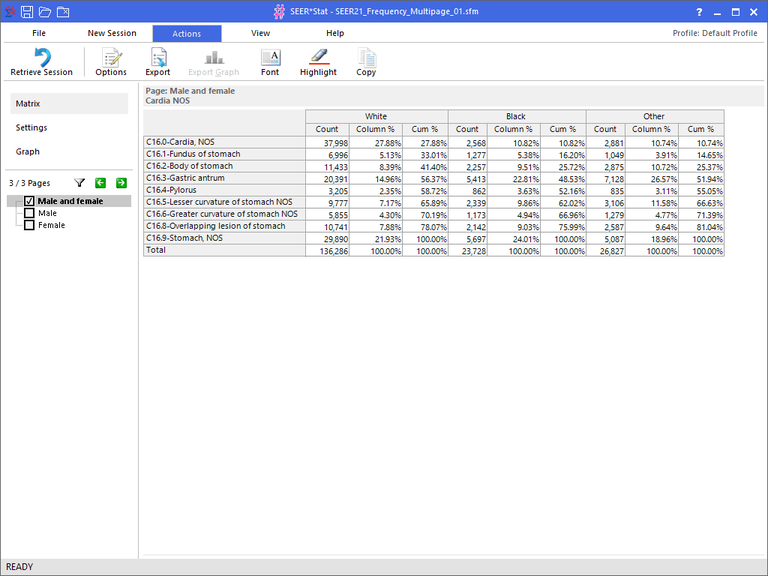The height and width of the screenshot is (576, 768).
Task: Enable the Female page checkbox
Action: pyautogui.click(x=29, y=225)
